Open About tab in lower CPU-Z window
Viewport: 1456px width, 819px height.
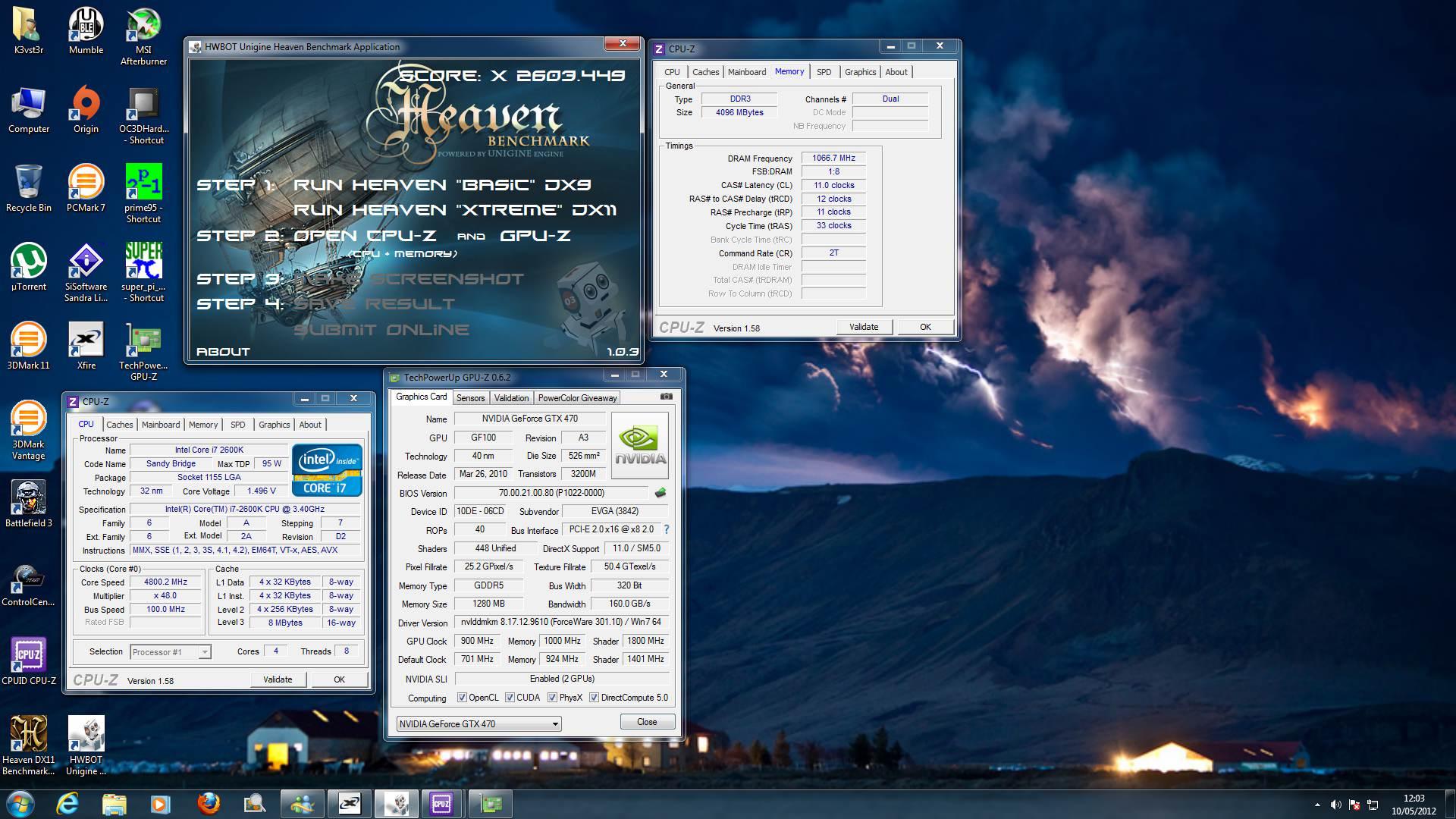tap(310, 425)
